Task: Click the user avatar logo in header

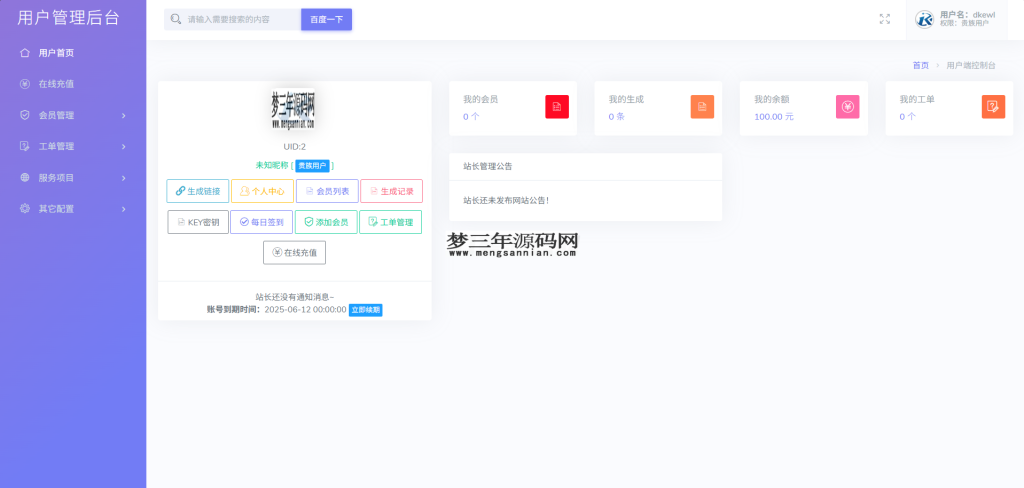Action: (x=924, y=20)
